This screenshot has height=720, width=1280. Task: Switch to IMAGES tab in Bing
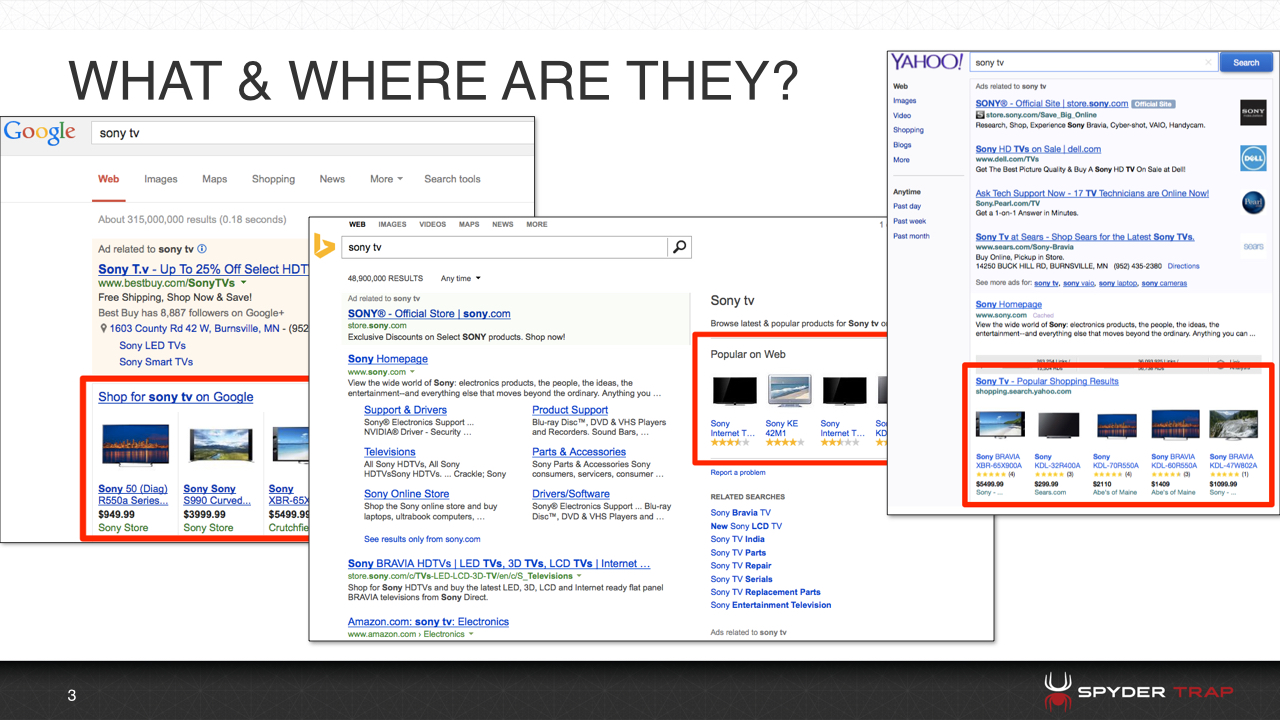[x=392, y=224]
